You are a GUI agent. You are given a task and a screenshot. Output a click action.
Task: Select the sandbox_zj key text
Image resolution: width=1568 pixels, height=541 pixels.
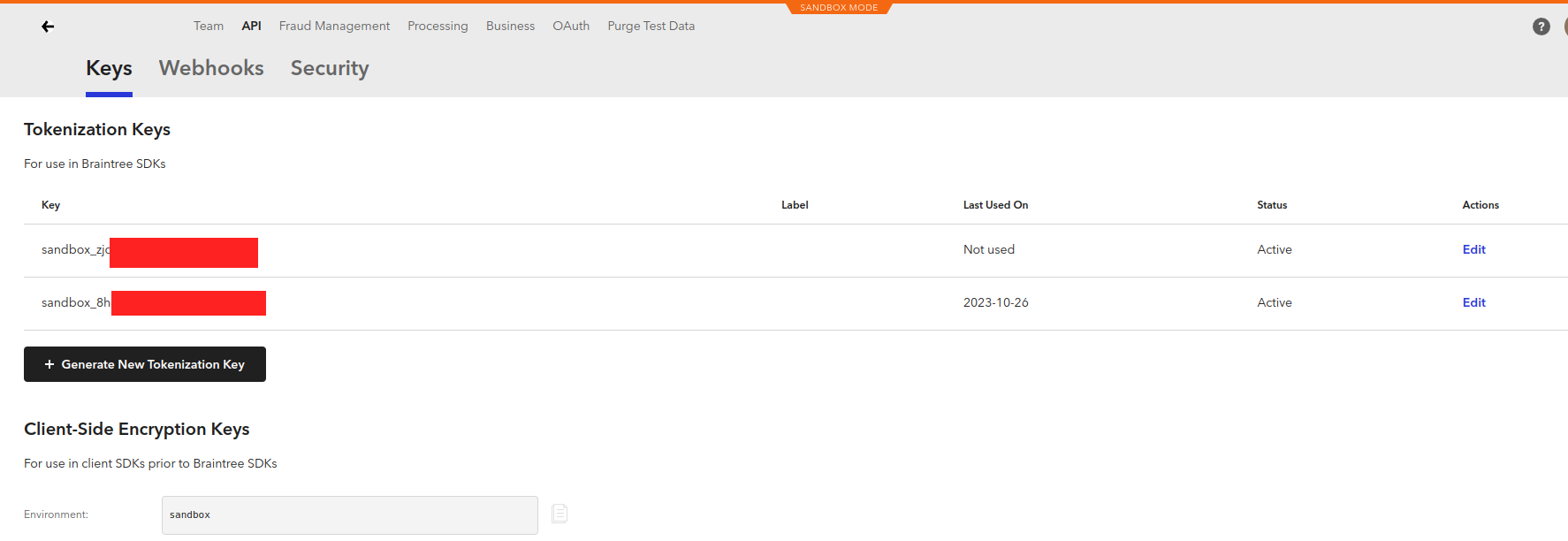[x=75, y=249]
